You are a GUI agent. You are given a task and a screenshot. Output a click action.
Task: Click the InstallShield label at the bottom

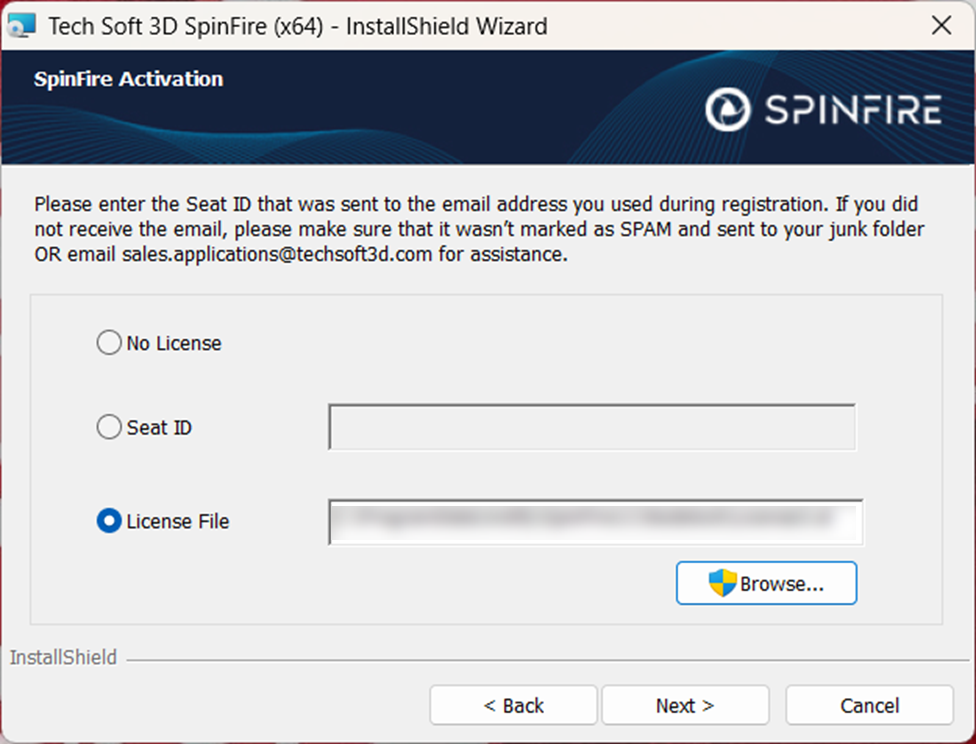pyautogui.click(x=63, y=658)
